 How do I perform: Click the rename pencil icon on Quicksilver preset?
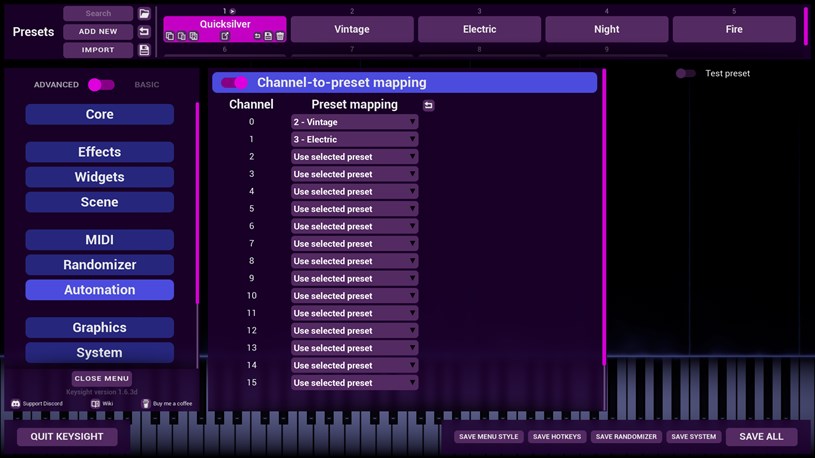[225, 36]
